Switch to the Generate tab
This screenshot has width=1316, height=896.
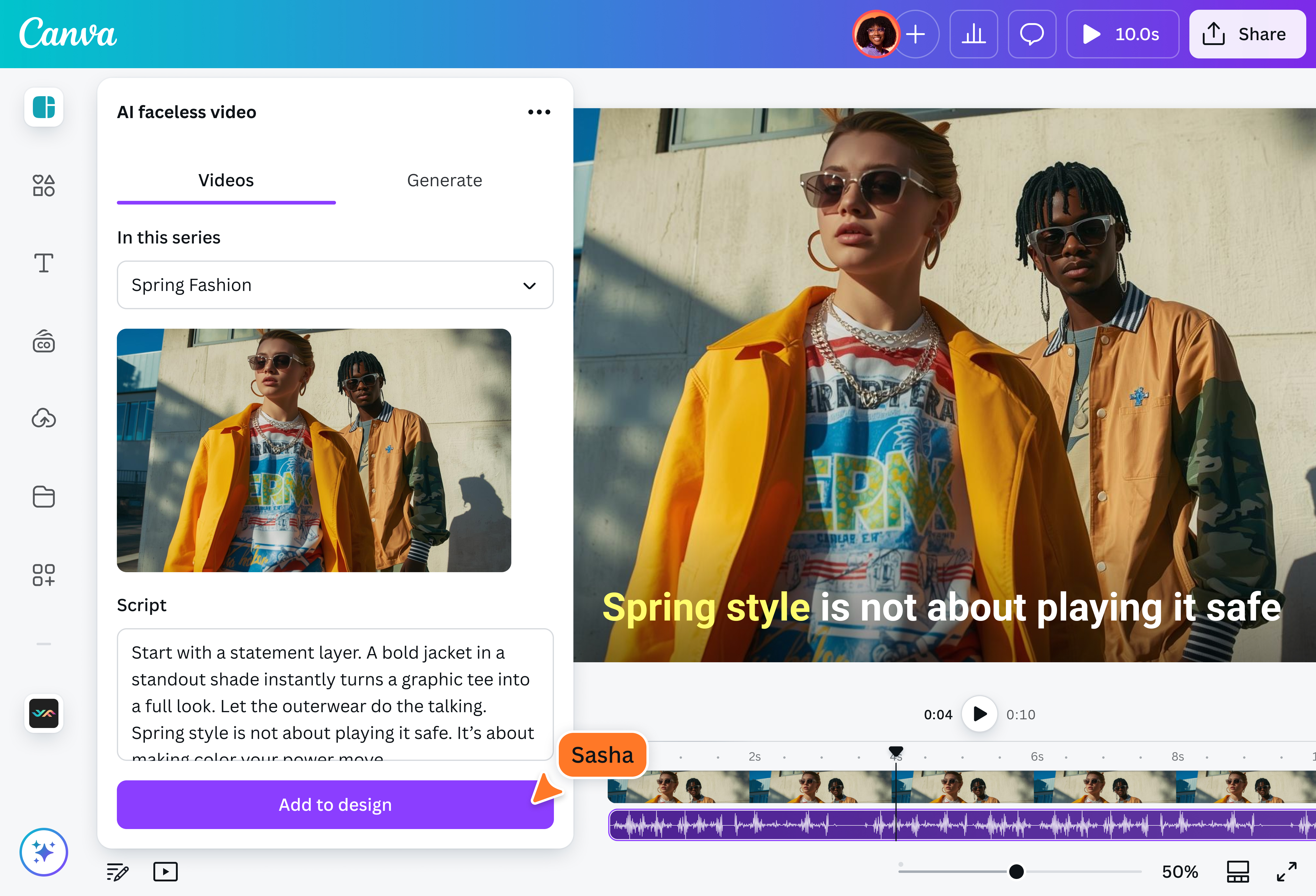click(x=445, y=181)
